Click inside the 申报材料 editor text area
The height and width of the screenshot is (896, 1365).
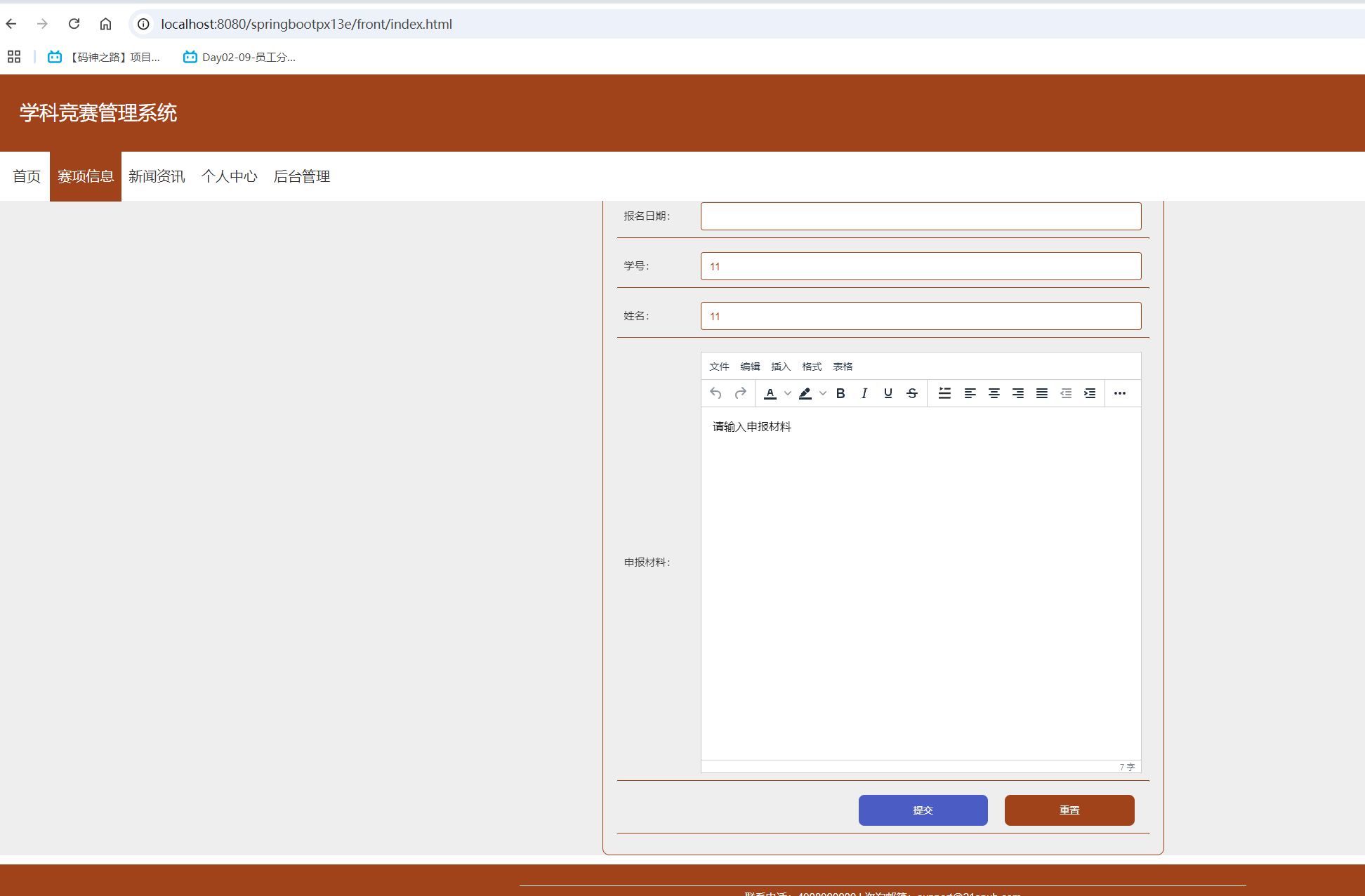921,584
